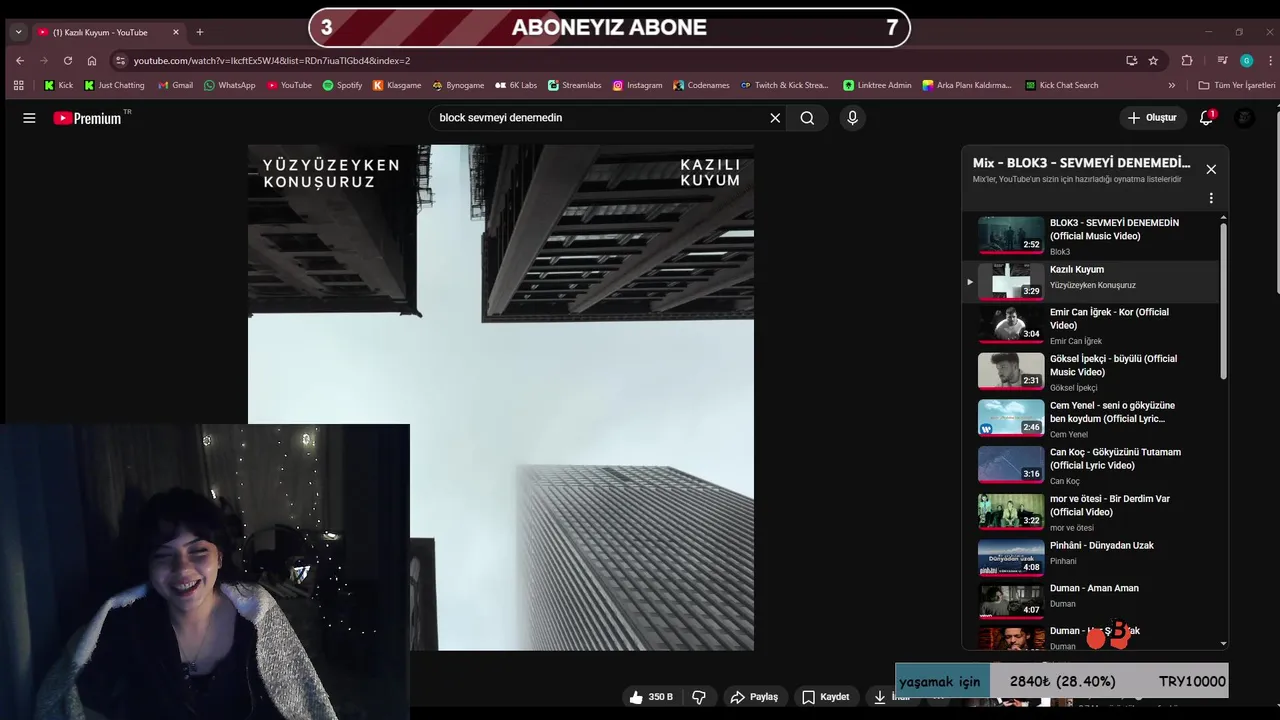Click the Paylaş share button

754,697
